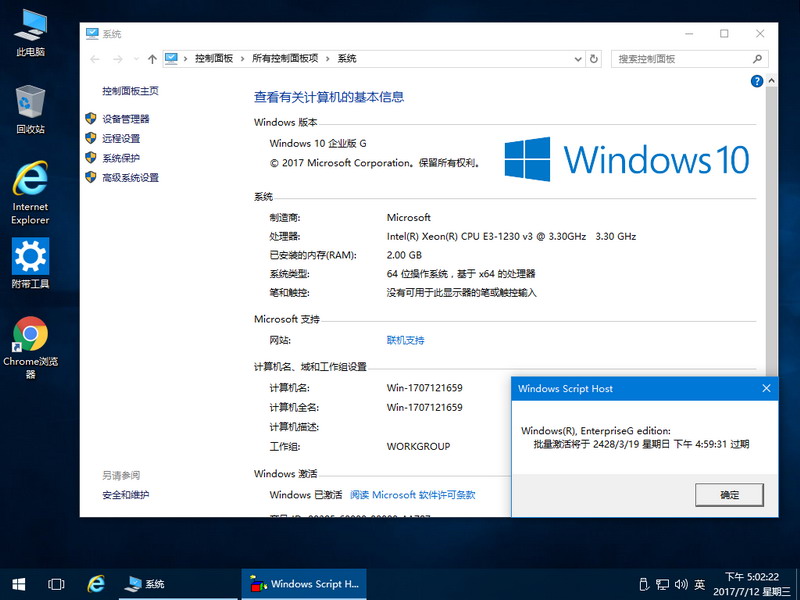Minimize the 系统 window
Viewport: 800px width, 600px height.
point(689,34)
